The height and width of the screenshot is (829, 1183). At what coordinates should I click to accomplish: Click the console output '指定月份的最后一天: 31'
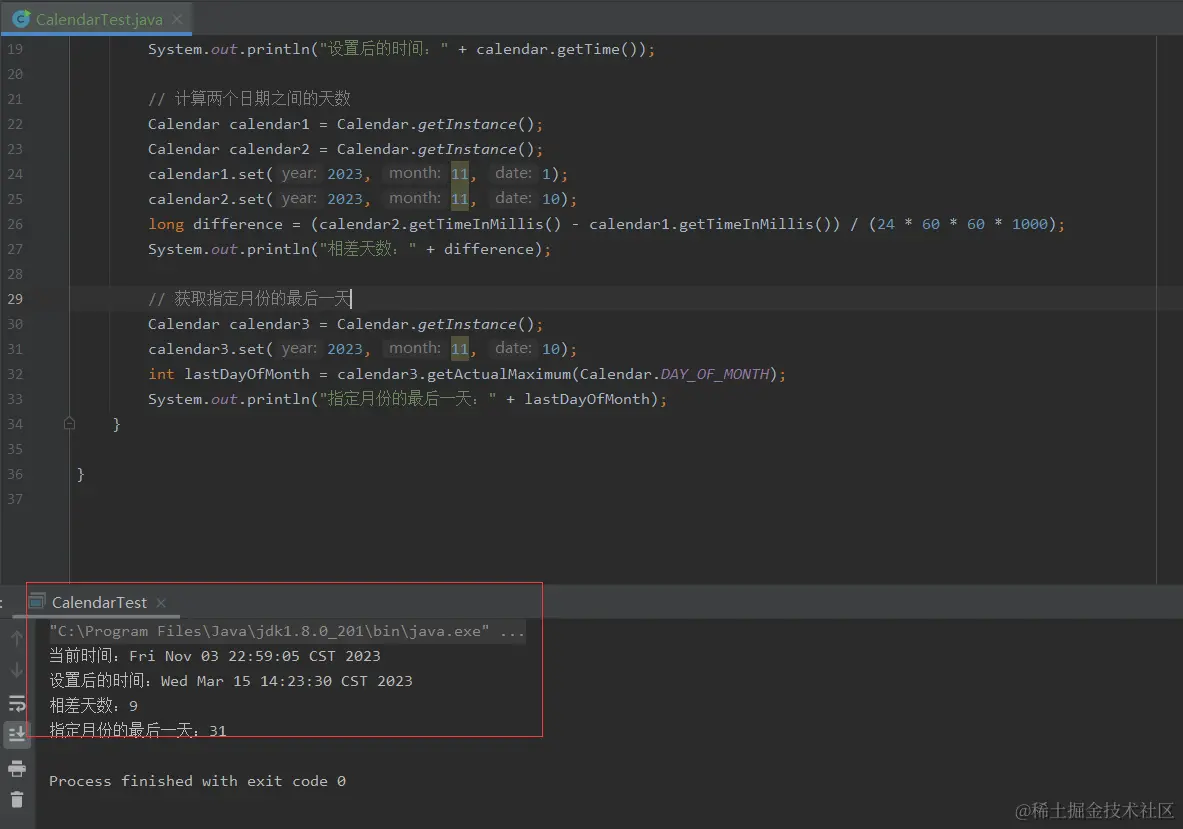137,730
